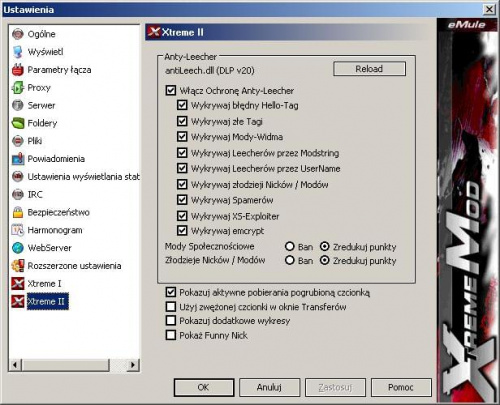Viewport: 500px width, 405px height.
Task: Click the Ustawienia wyświetlania stat icon
Action: pyautogui.click(x=18, y=177)
